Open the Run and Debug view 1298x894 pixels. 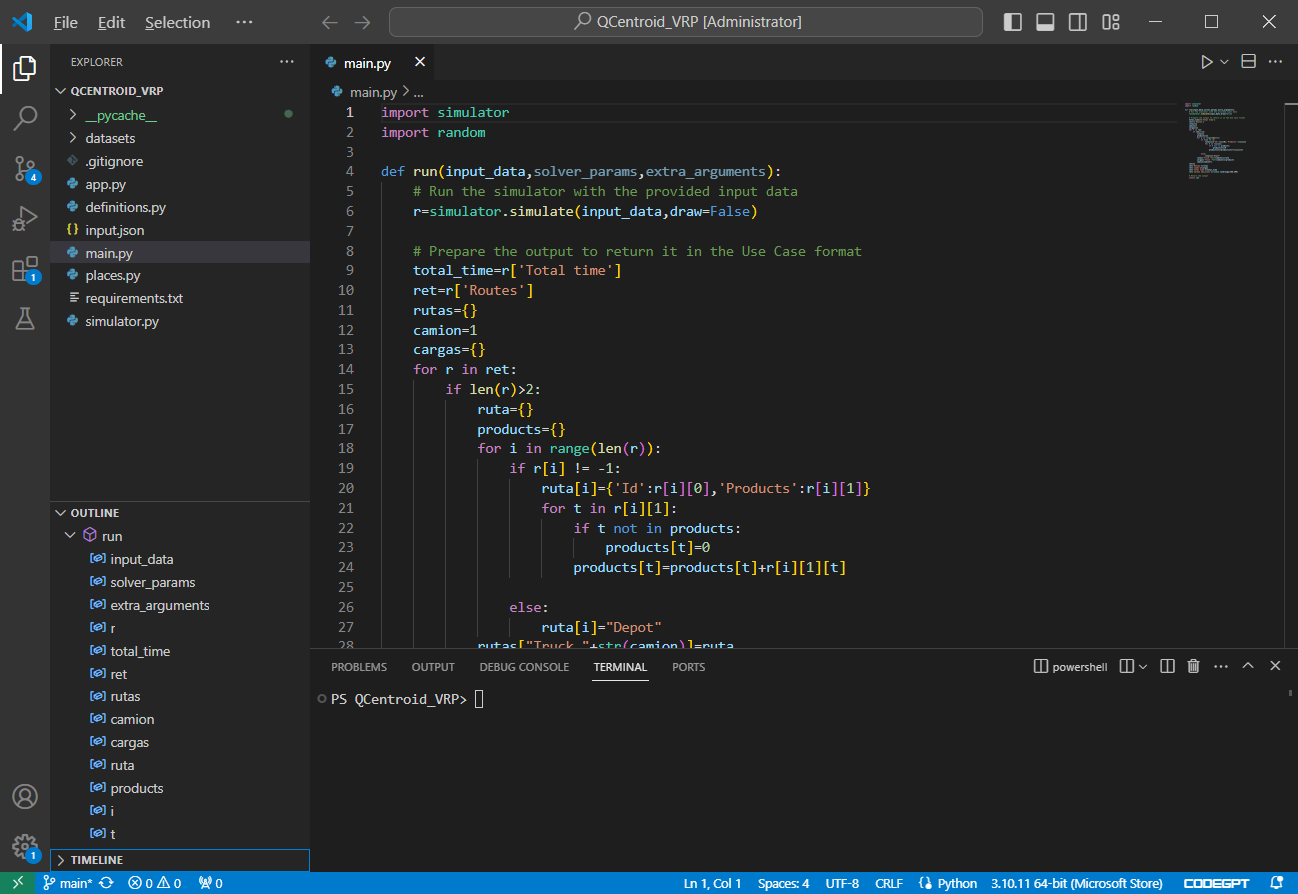click(x=25, y=218)
